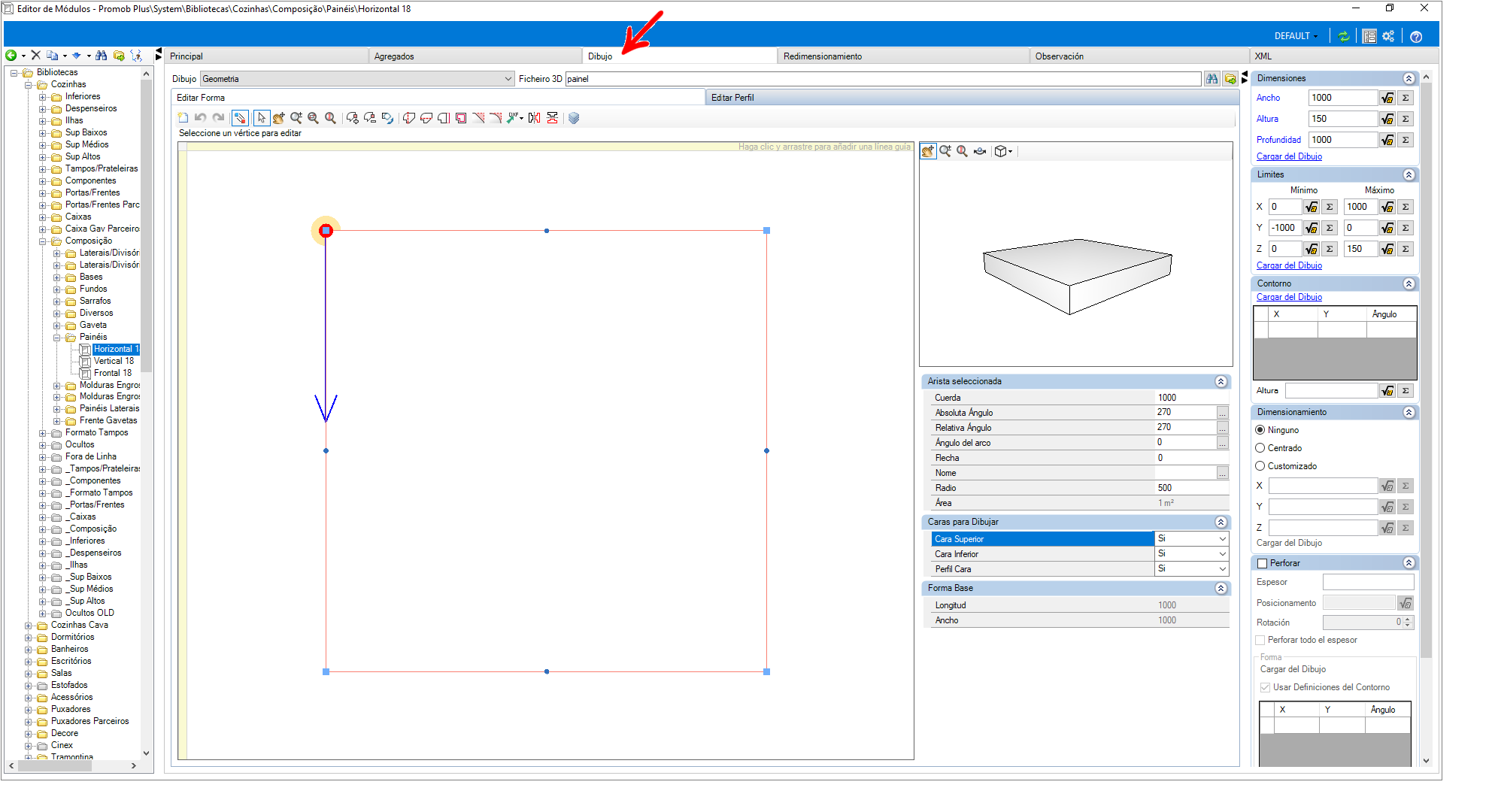Click the refresh icon in blue header
This screenshot has height=812, width=1492.
click(x=1344, y=36)
